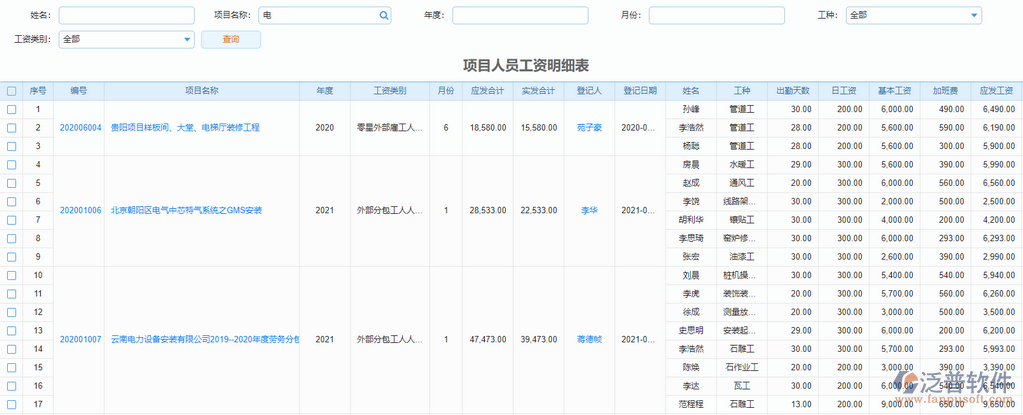Open 北京朝阳区电气中芯特气系统 project link
The image size is (1023, 415).
click(x=186, y=211)
